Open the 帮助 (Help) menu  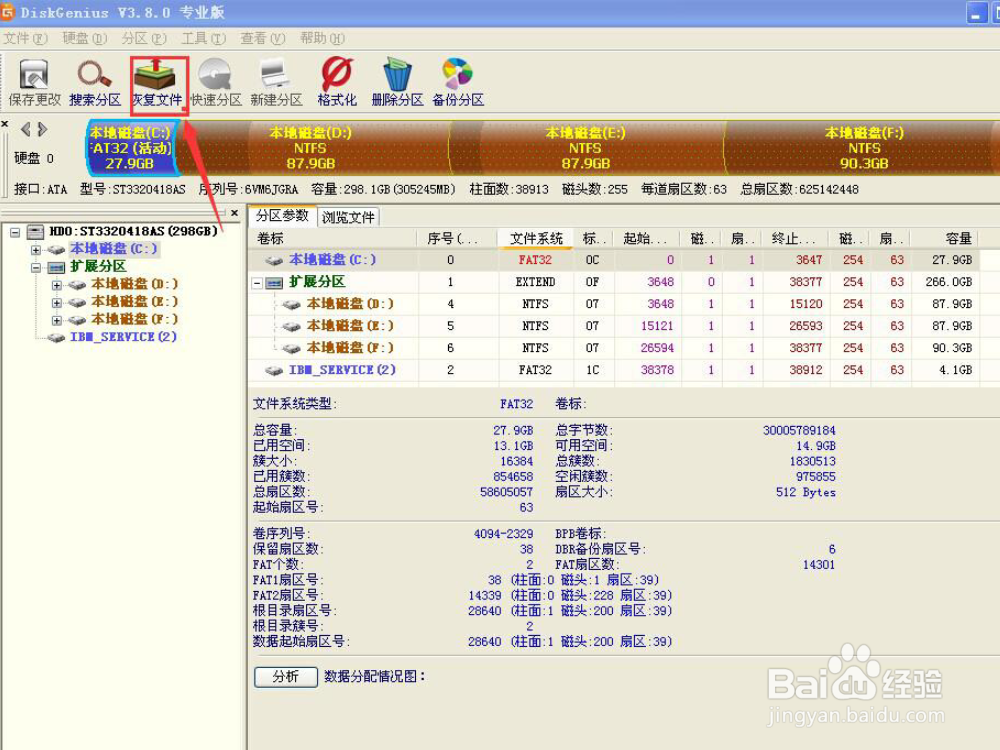coord(322,39)
